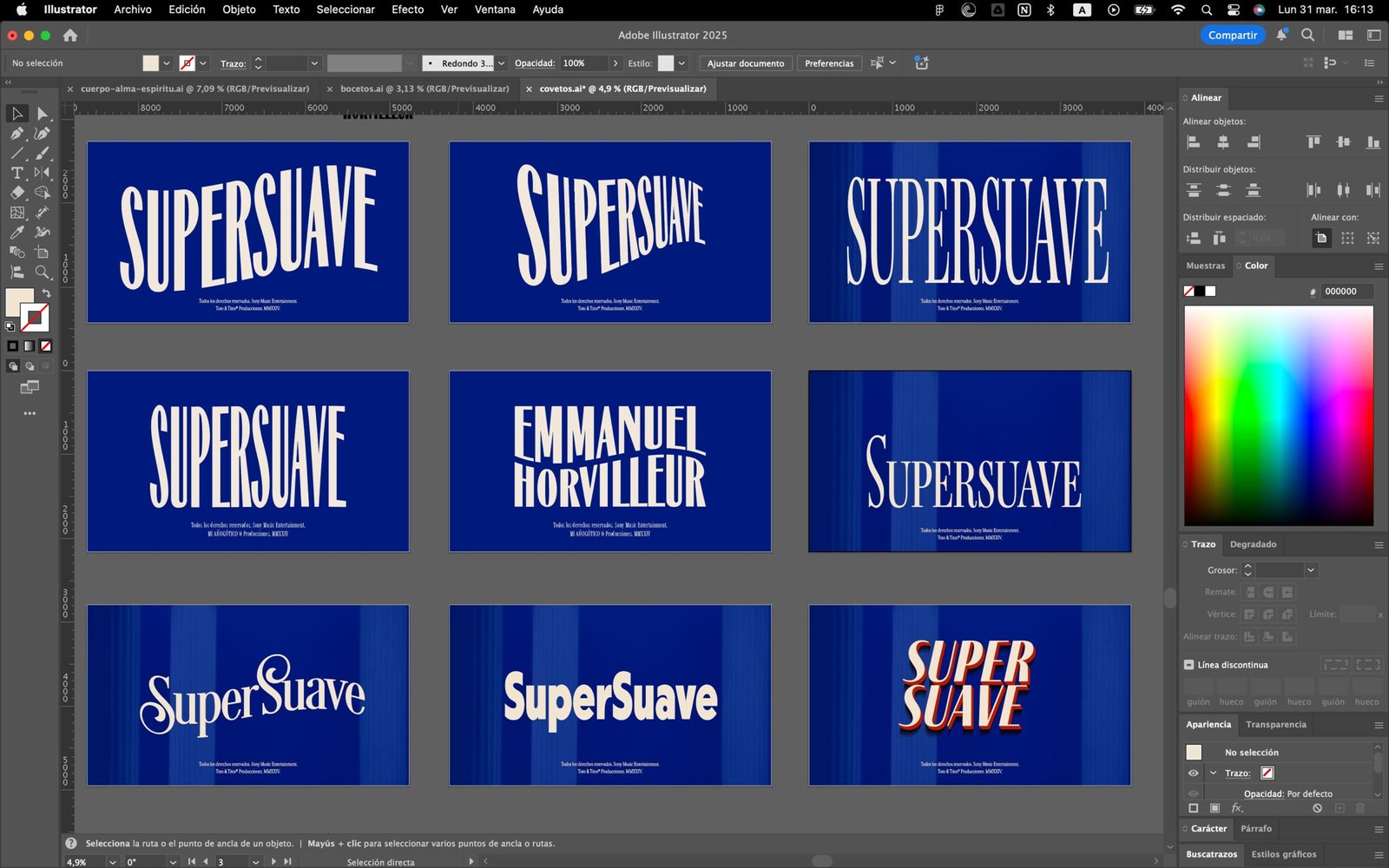Image resolution: width=1389 pixels, height=868 pixels.
Task: Select the Line Segment tool
Action: click(x=16, y=154)
